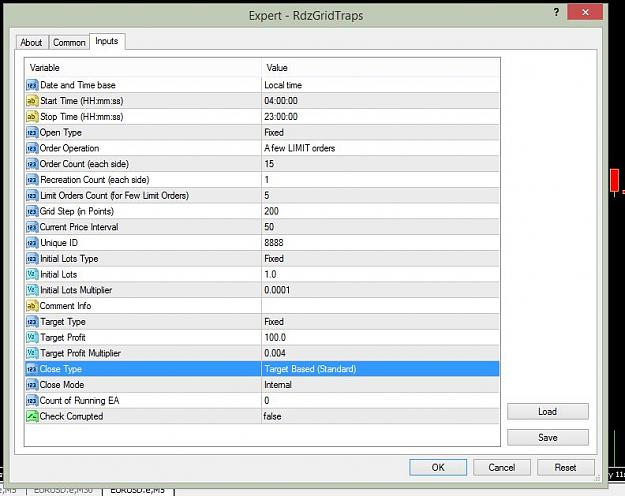Switch to the About tab
This screenshot has height=496, width=625.
coord(31,42)
